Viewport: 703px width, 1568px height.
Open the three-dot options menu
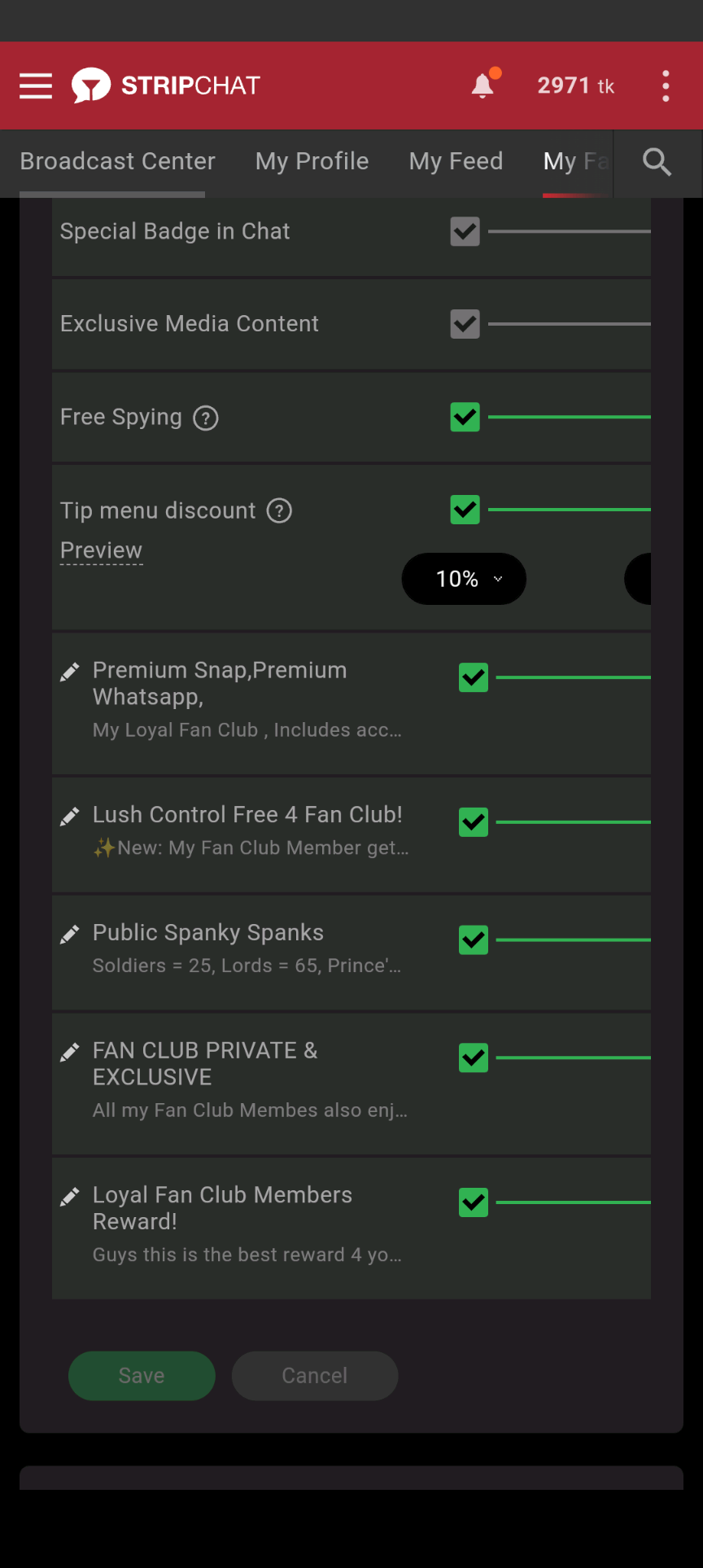pyautogui.click(x=666, y=85)
